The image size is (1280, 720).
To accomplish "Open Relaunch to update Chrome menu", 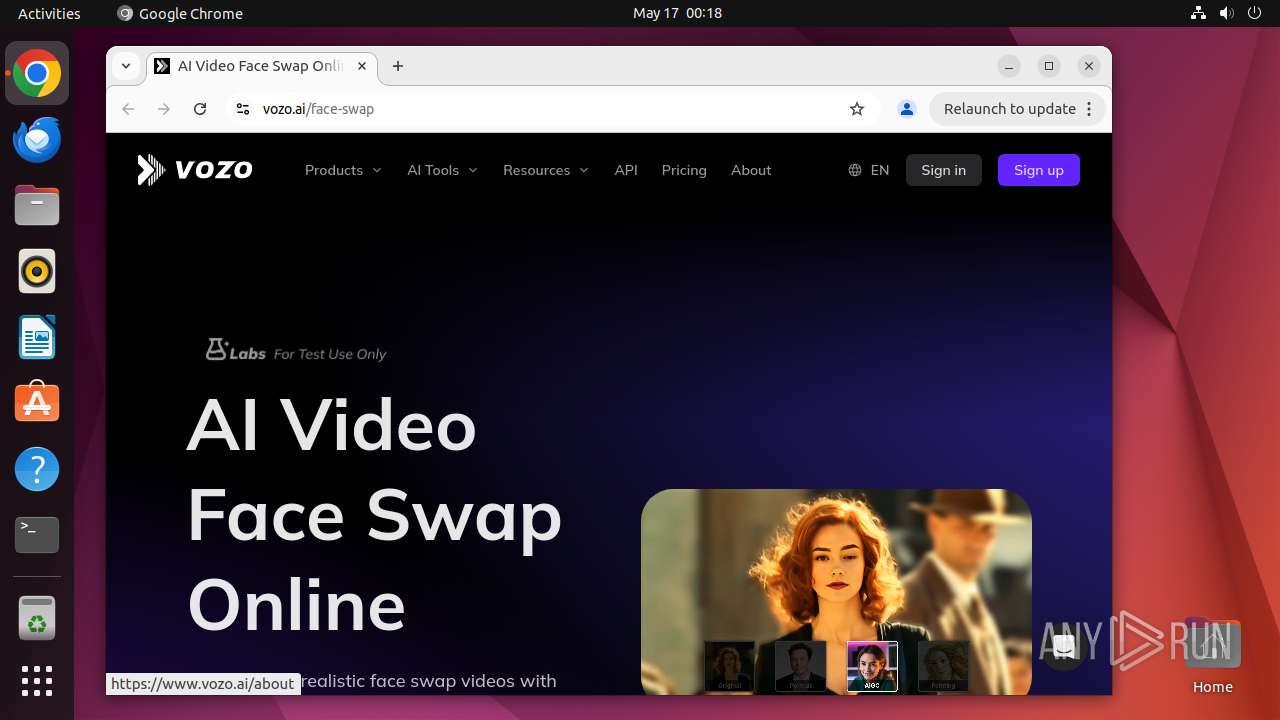I will [1017, 109].
